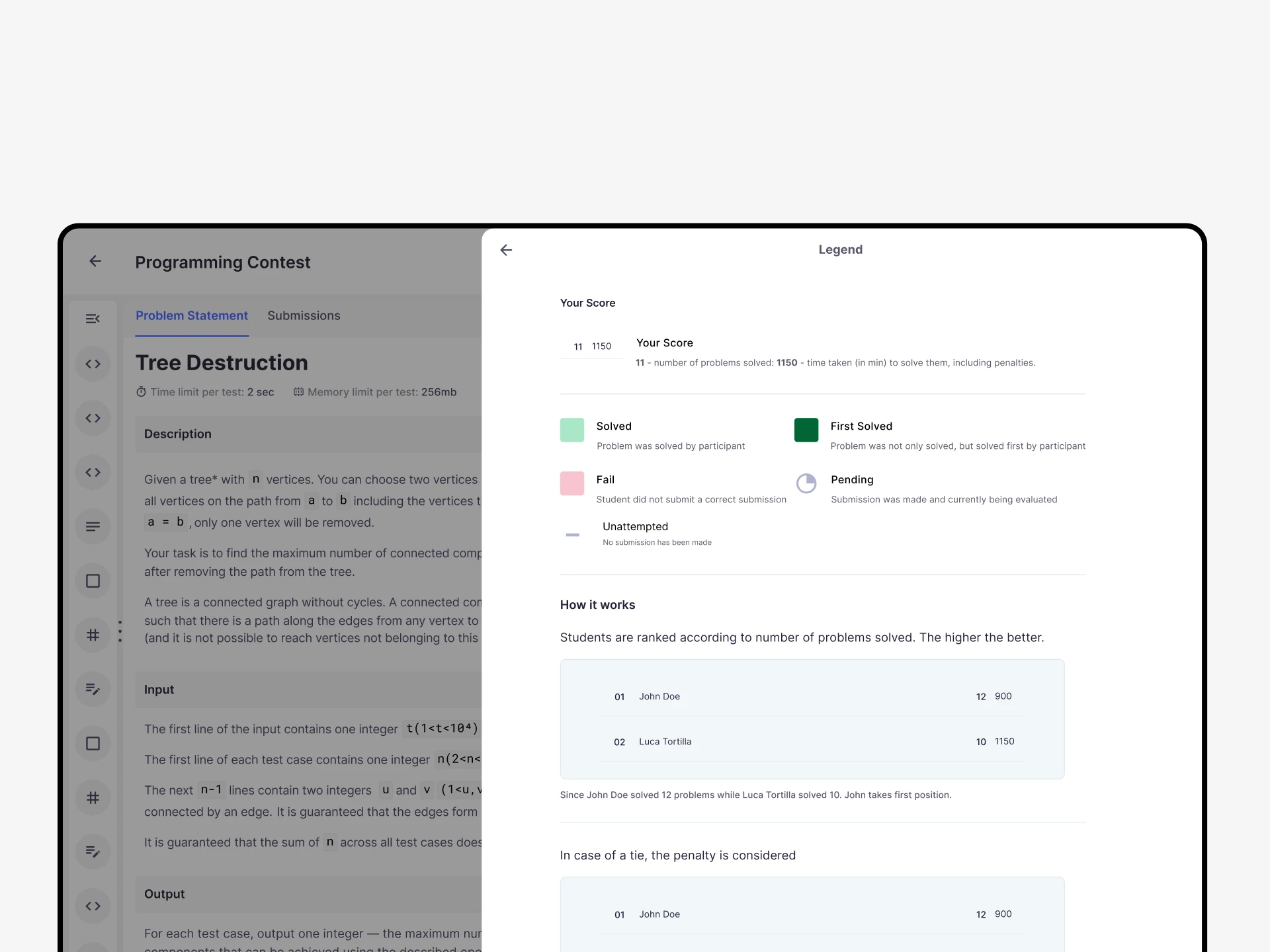Grab the three-dot panel resize handle
The image size is (1270, 952).
click(120, 631)
